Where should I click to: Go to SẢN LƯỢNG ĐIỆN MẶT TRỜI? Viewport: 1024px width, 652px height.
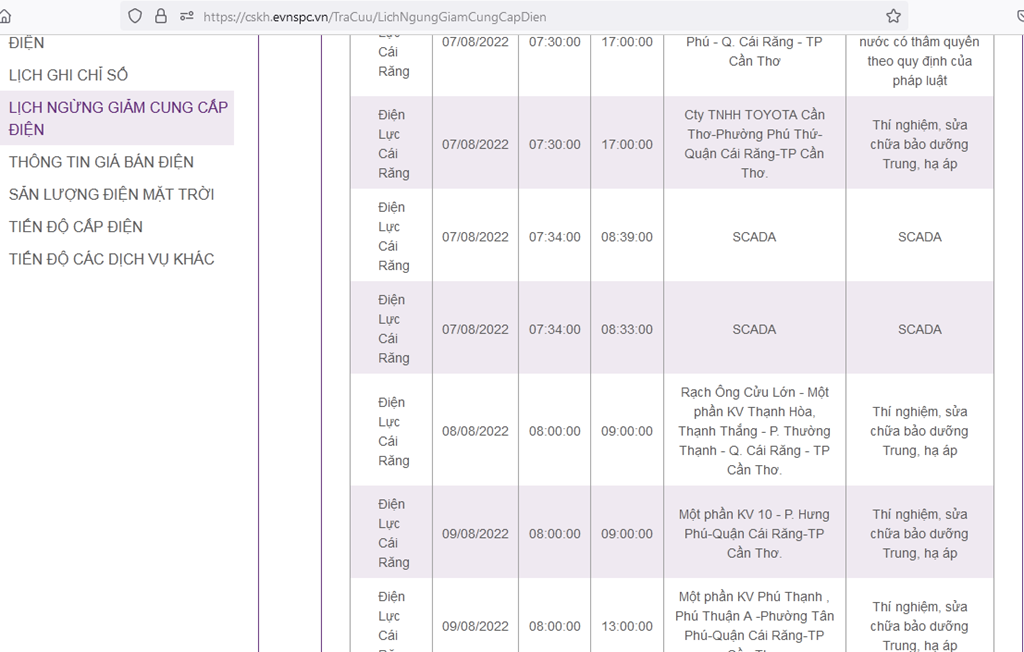click(111, 194)
